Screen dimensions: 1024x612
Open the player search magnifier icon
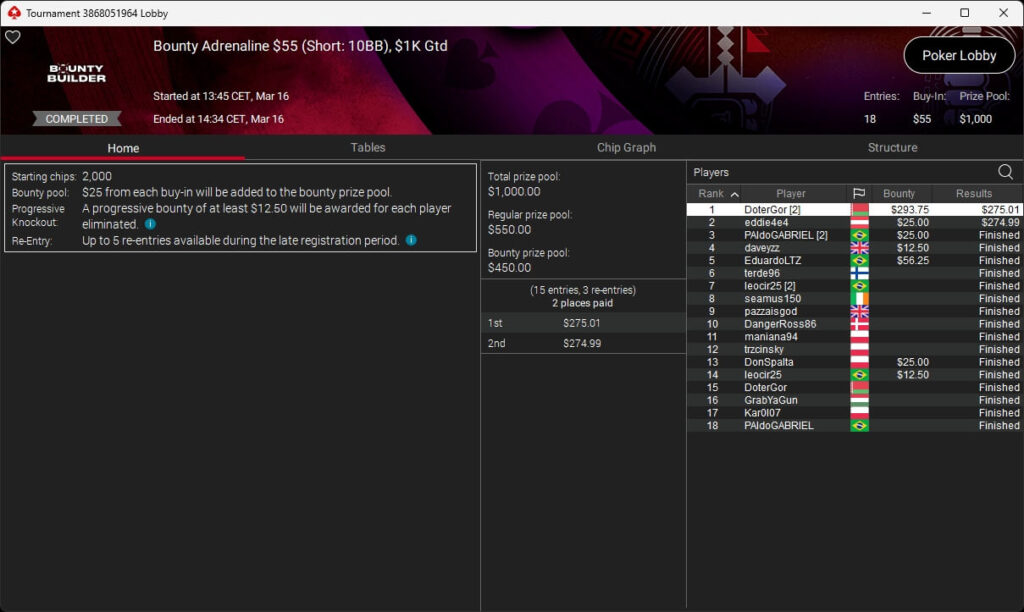[x=1005, y=172]
